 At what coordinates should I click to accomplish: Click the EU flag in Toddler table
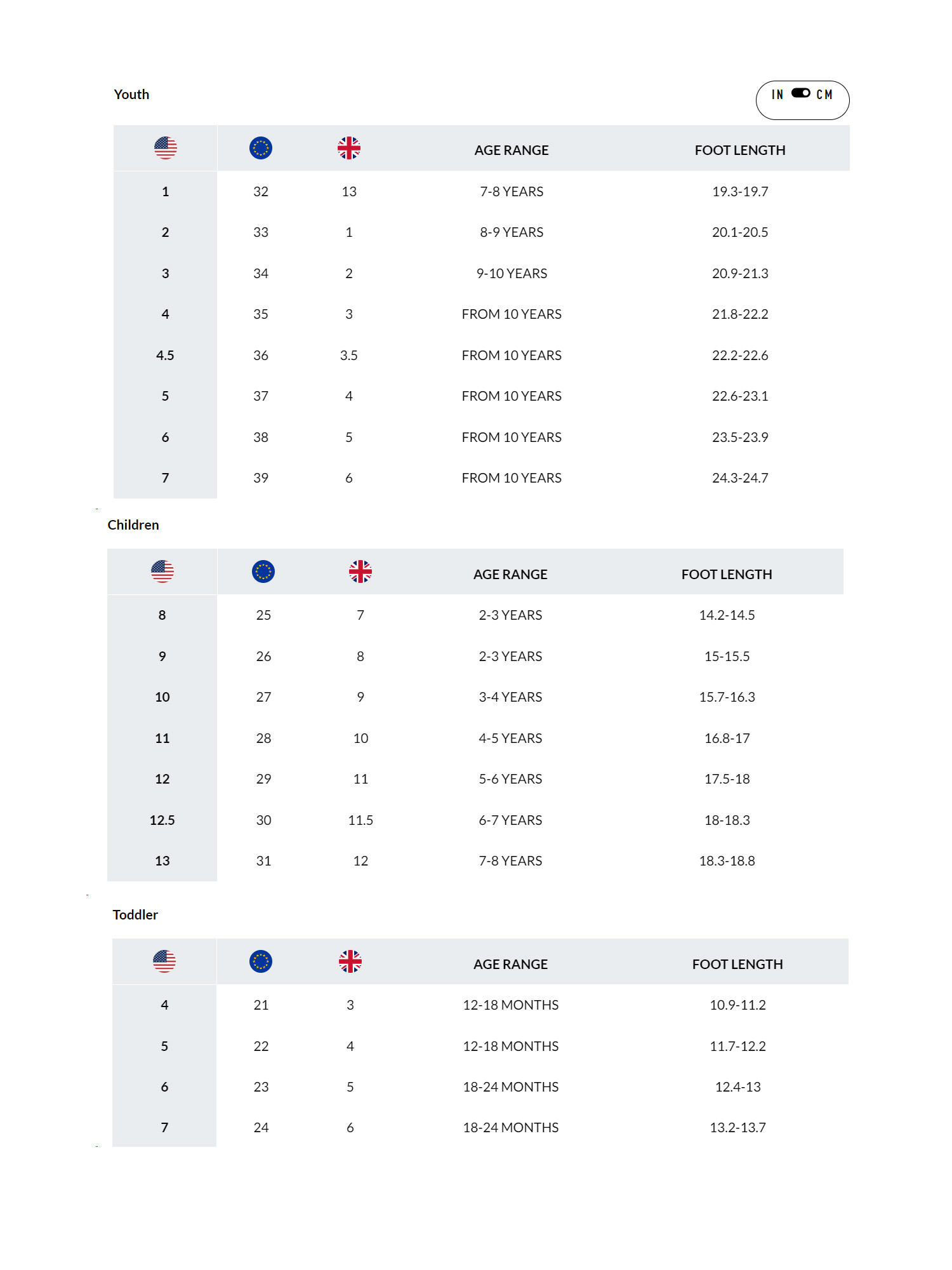(261, 961)
